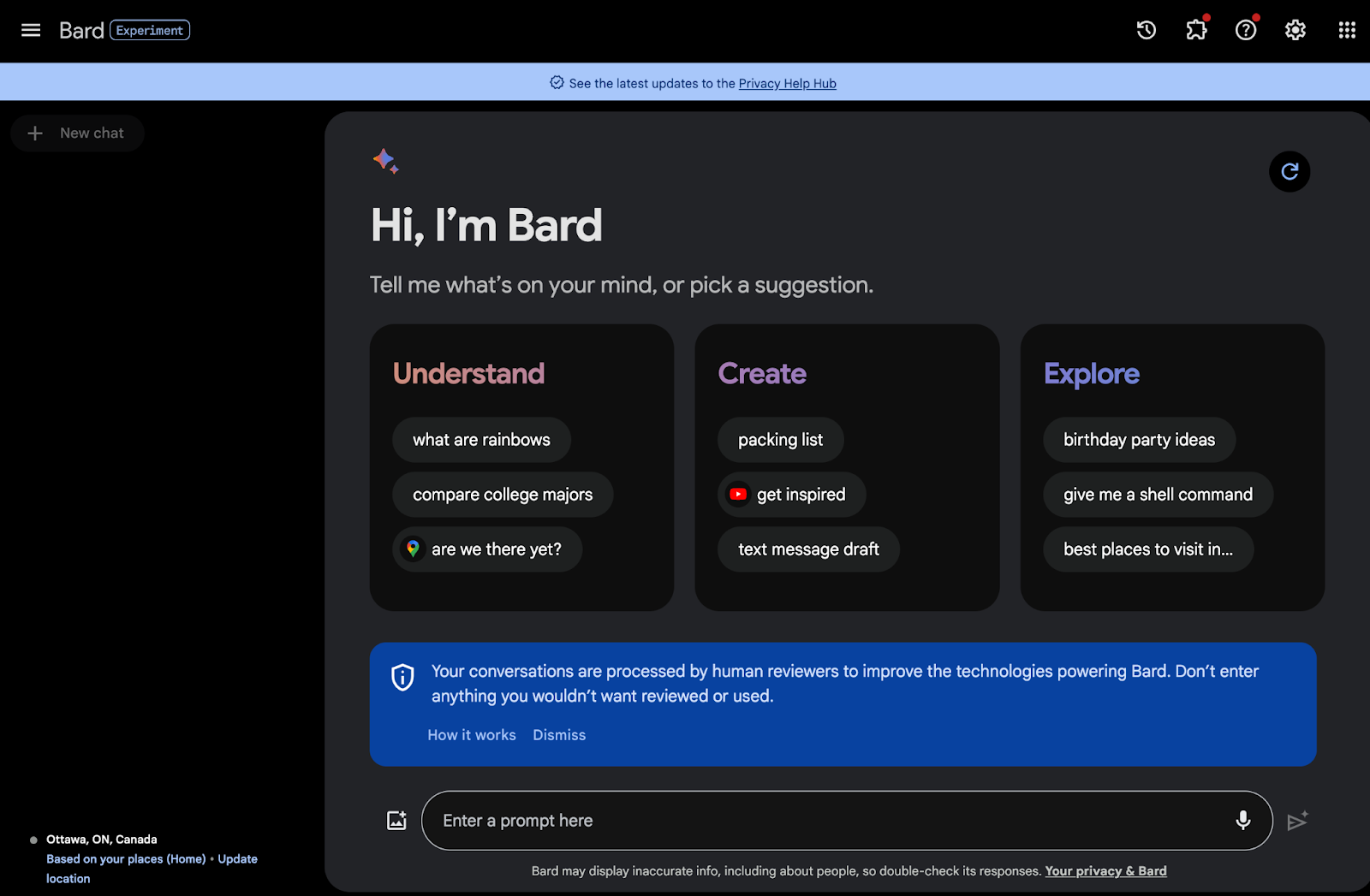Click the Bard sparkle logo
The image size is (1370, 896).
click(385, 160)
